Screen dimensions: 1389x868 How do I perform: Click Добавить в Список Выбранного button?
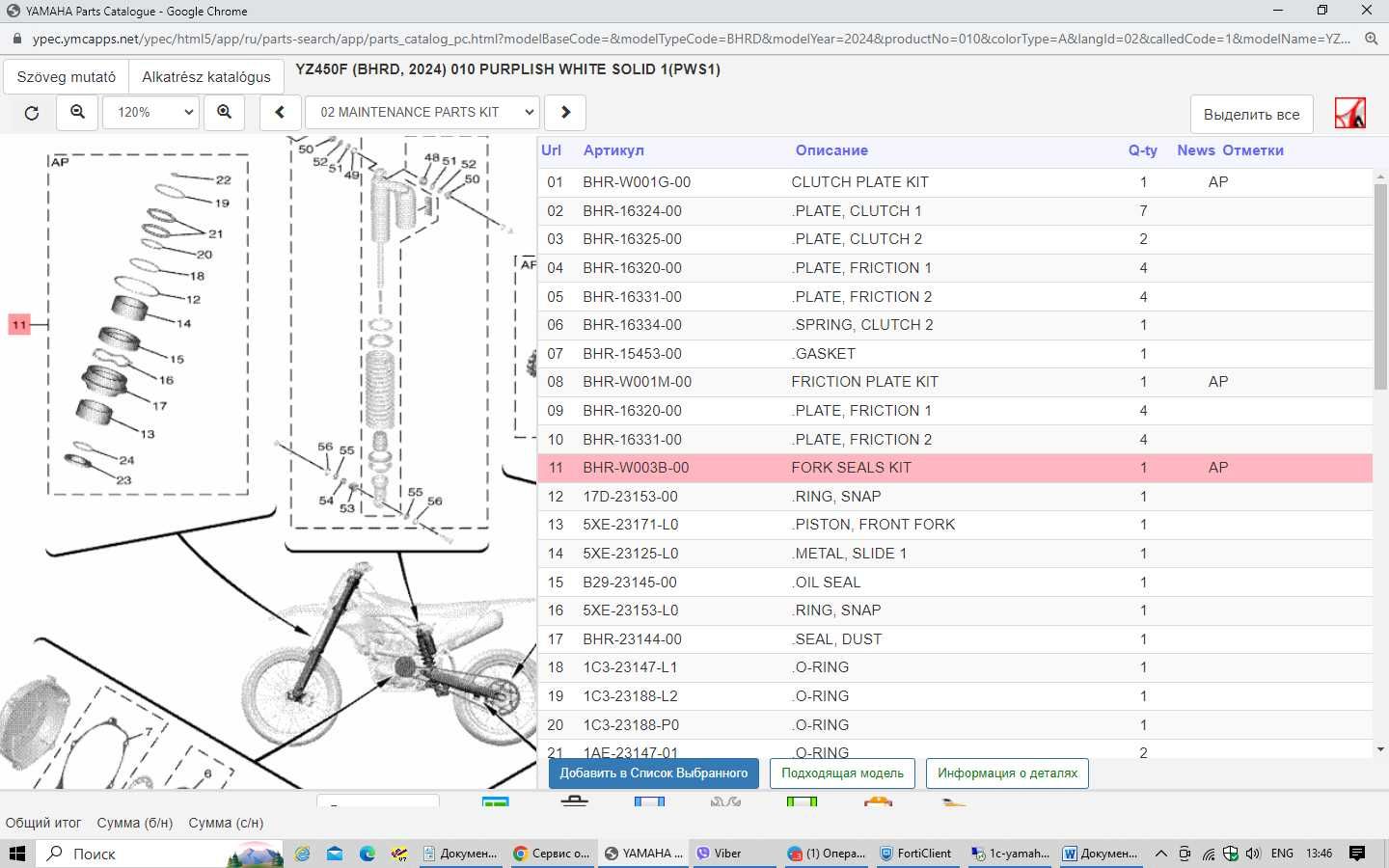tap(654, 773)
